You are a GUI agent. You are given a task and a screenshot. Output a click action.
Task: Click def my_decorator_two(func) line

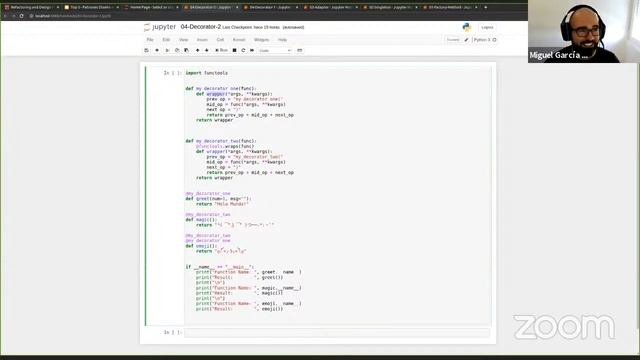pos(221,141)
